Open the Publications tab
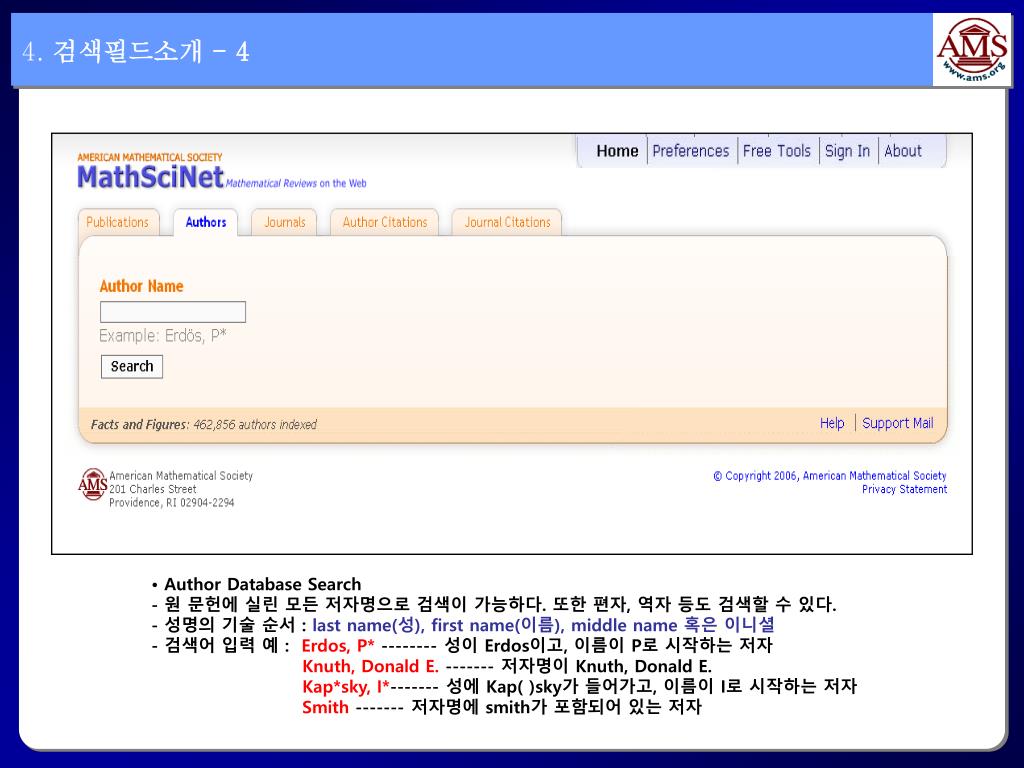Image resolution: width=1024 pixels, height=768 pixels. 118,222
